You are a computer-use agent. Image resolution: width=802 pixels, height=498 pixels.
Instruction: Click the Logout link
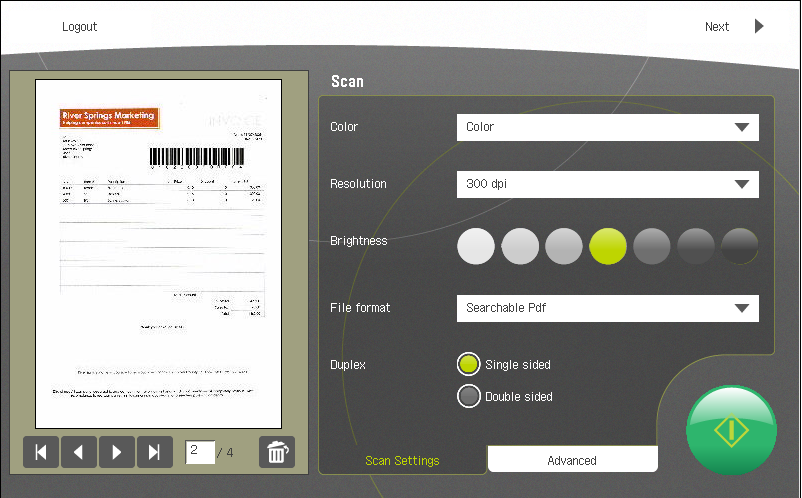pyautogui.click(x=80, y=27)
